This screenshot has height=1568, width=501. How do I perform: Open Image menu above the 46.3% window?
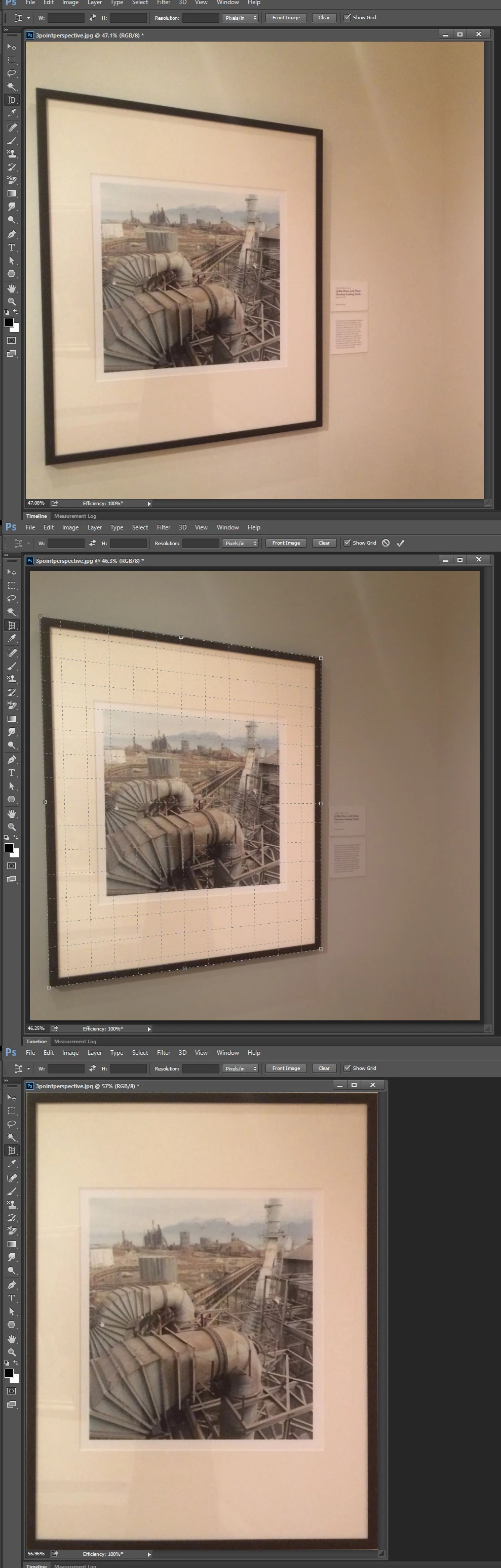click(70, 528)
